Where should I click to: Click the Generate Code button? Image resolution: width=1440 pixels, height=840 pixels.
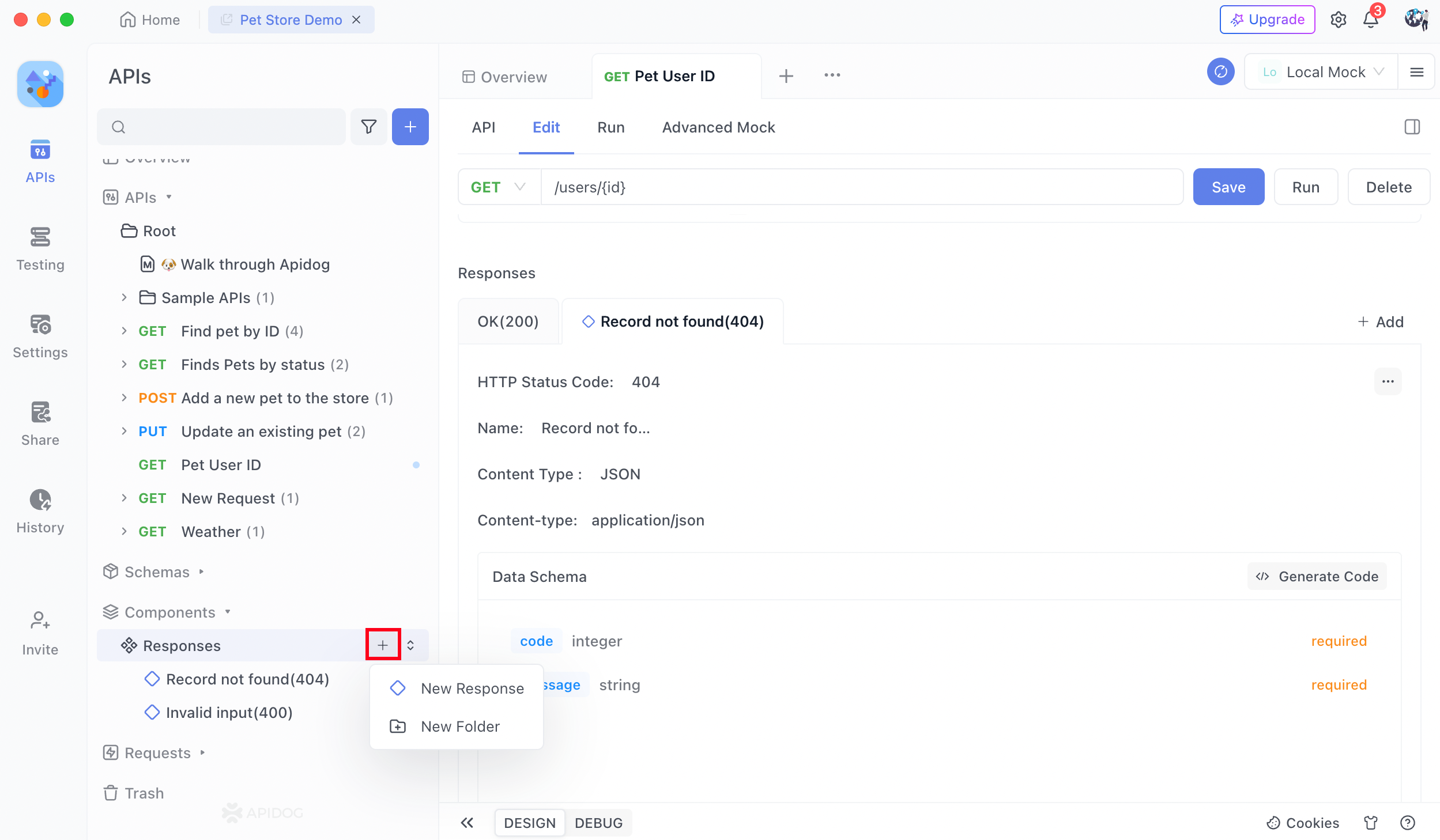1317,577
